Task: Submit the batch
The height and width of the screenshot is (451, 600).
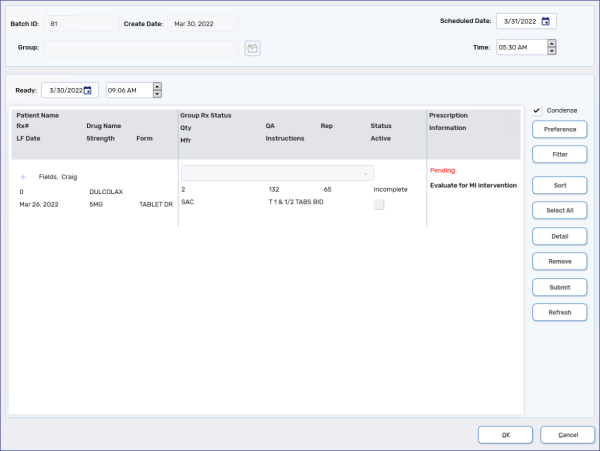Action: coord(560,287)
